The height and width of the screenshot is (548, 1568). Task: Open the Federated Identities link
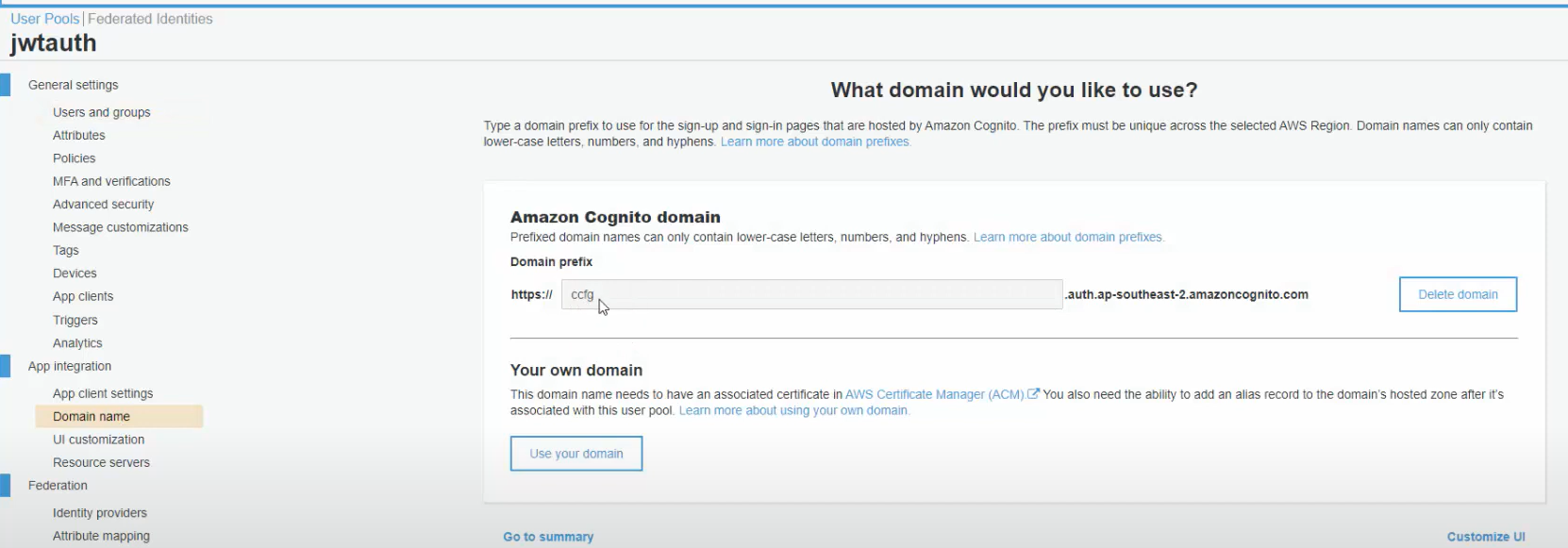click(x=150, y=19)
